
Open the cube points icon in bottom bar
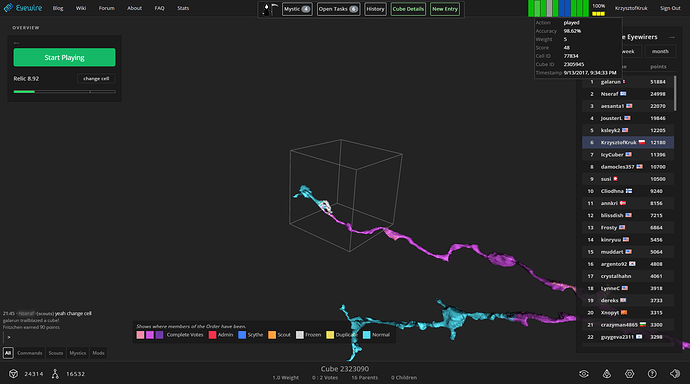pyautogui.click(x=14, y=374)
